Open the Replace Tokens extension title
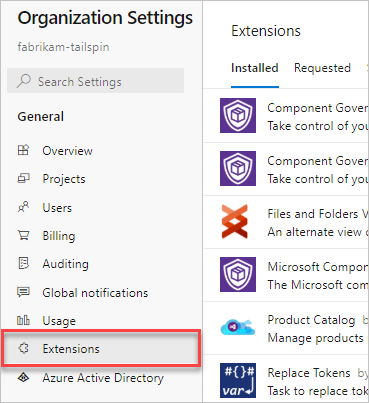369x403 pixels. coord(309,373)
